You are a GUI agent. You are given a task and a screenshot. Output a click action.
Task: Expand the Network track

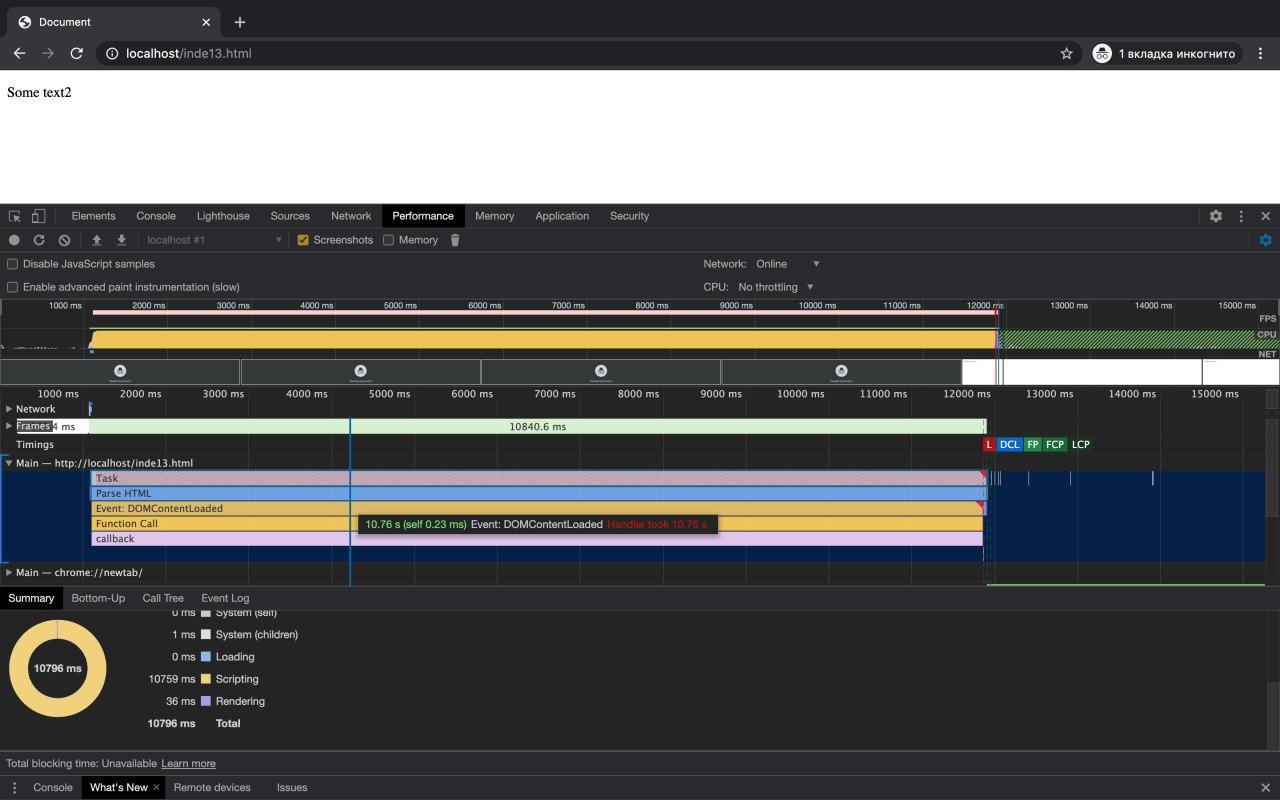click(x=9, y=409)
